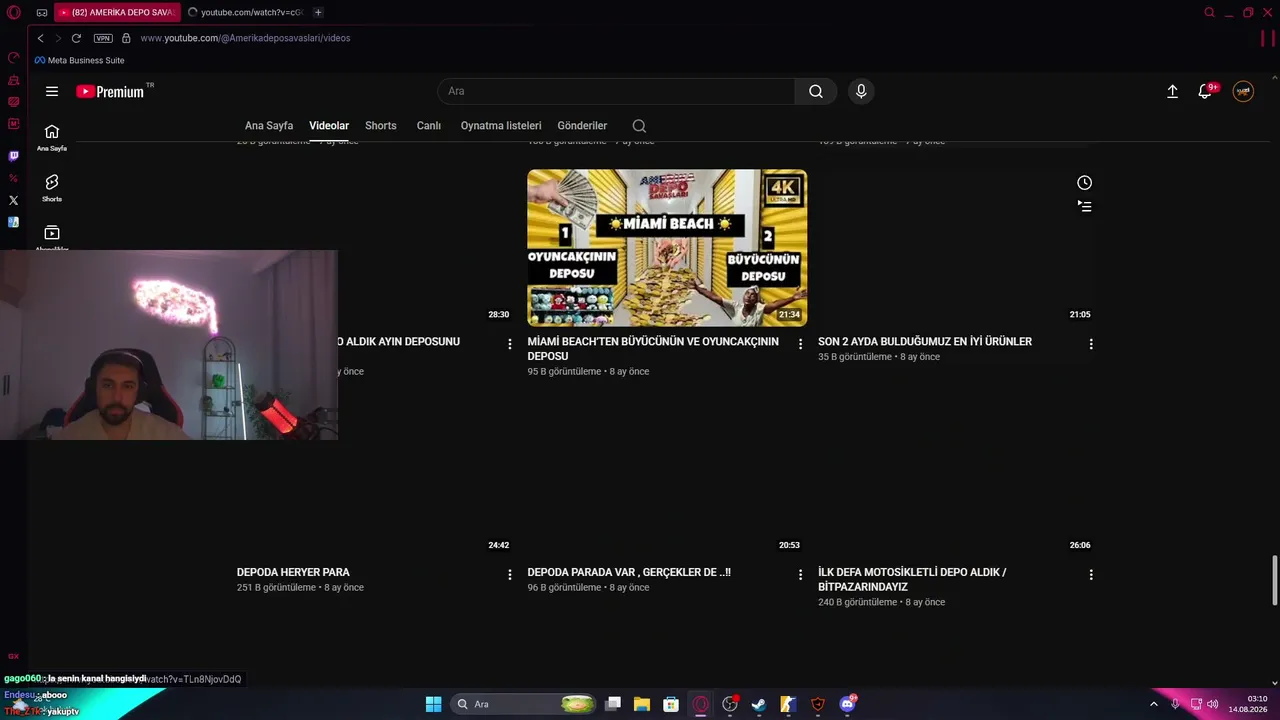Image resolution: width=1280 pixels, height=720 pixels.
Task: Add hovered video to Watch Later
Action: pyautogui.click(x=1084, y=182)
